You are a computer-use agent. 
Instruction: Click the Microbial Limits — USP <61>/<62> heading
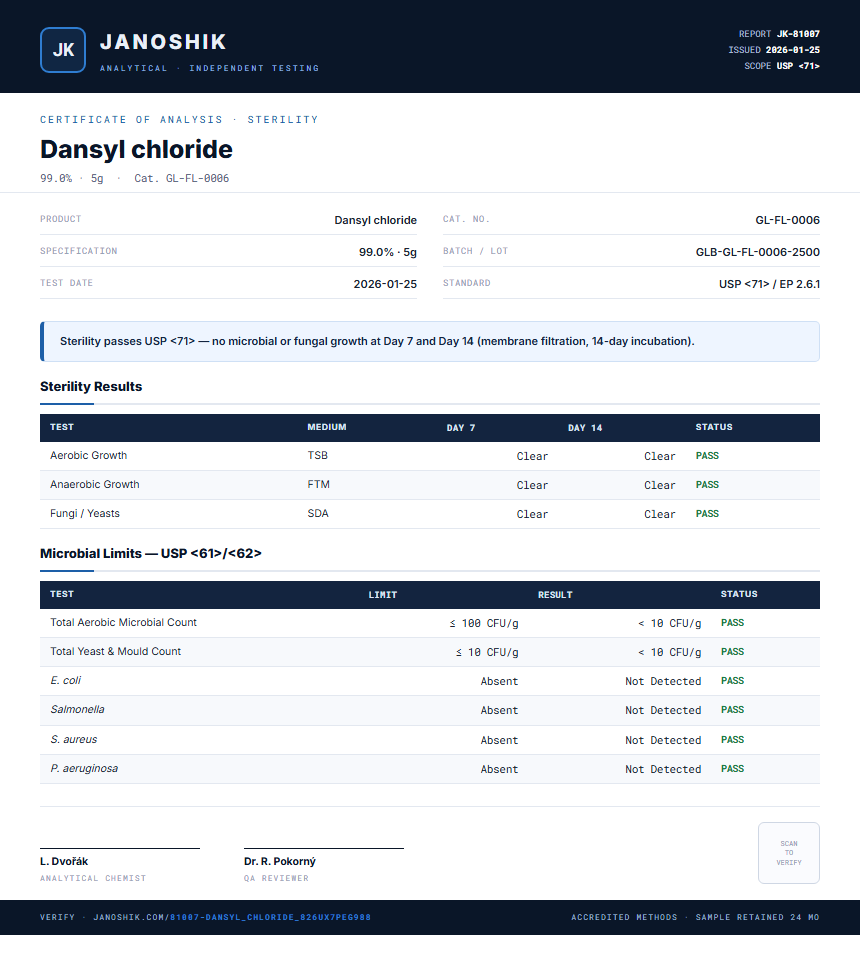click(150, 553)
